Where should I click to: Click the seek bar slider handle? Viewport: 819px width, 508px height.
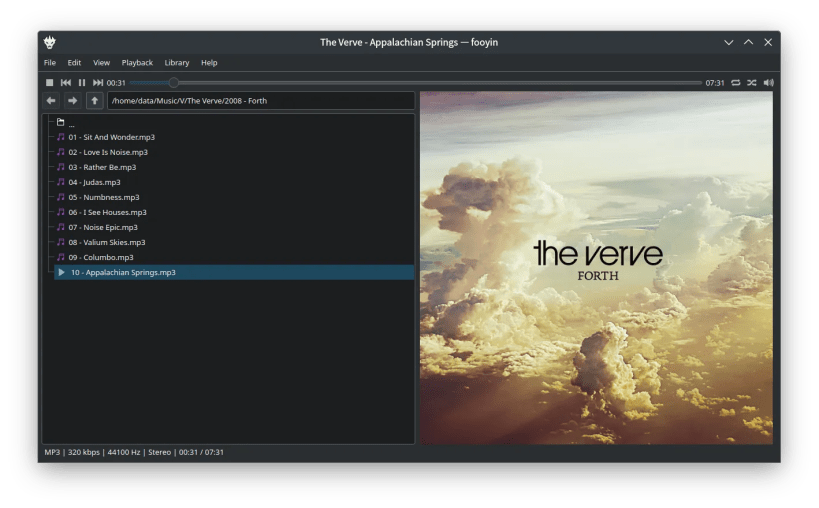(173, 82)
